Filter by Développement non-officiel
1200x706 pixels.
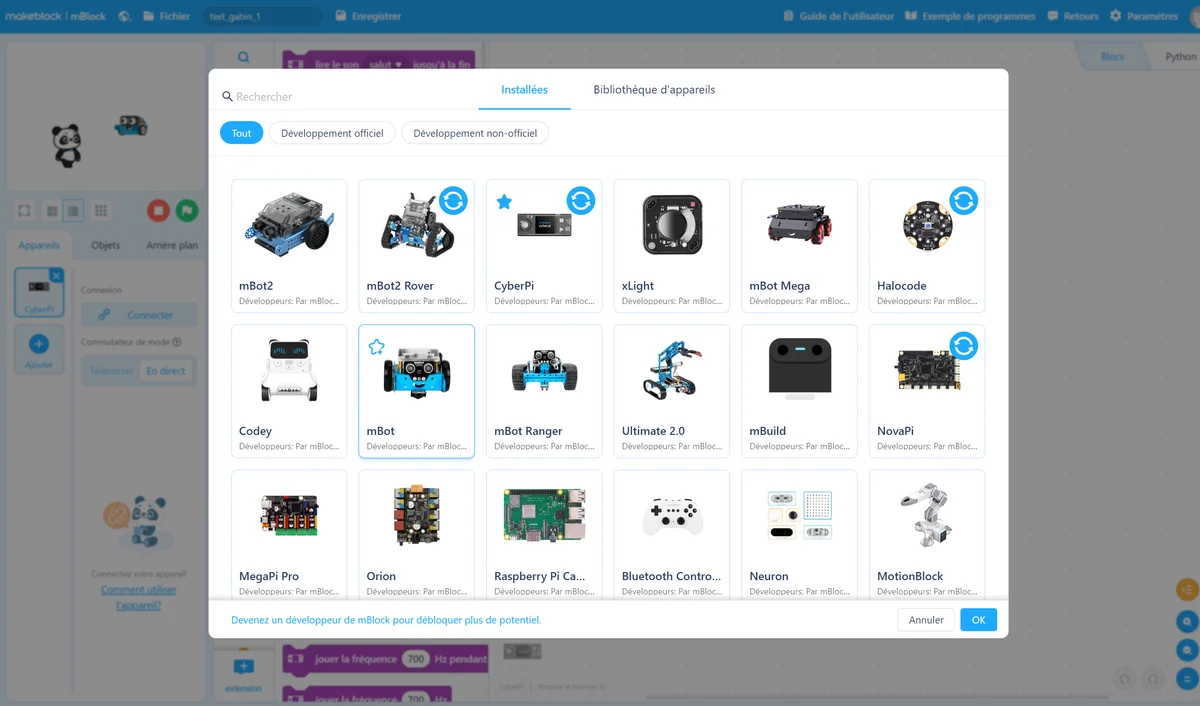tap(475, 133)
